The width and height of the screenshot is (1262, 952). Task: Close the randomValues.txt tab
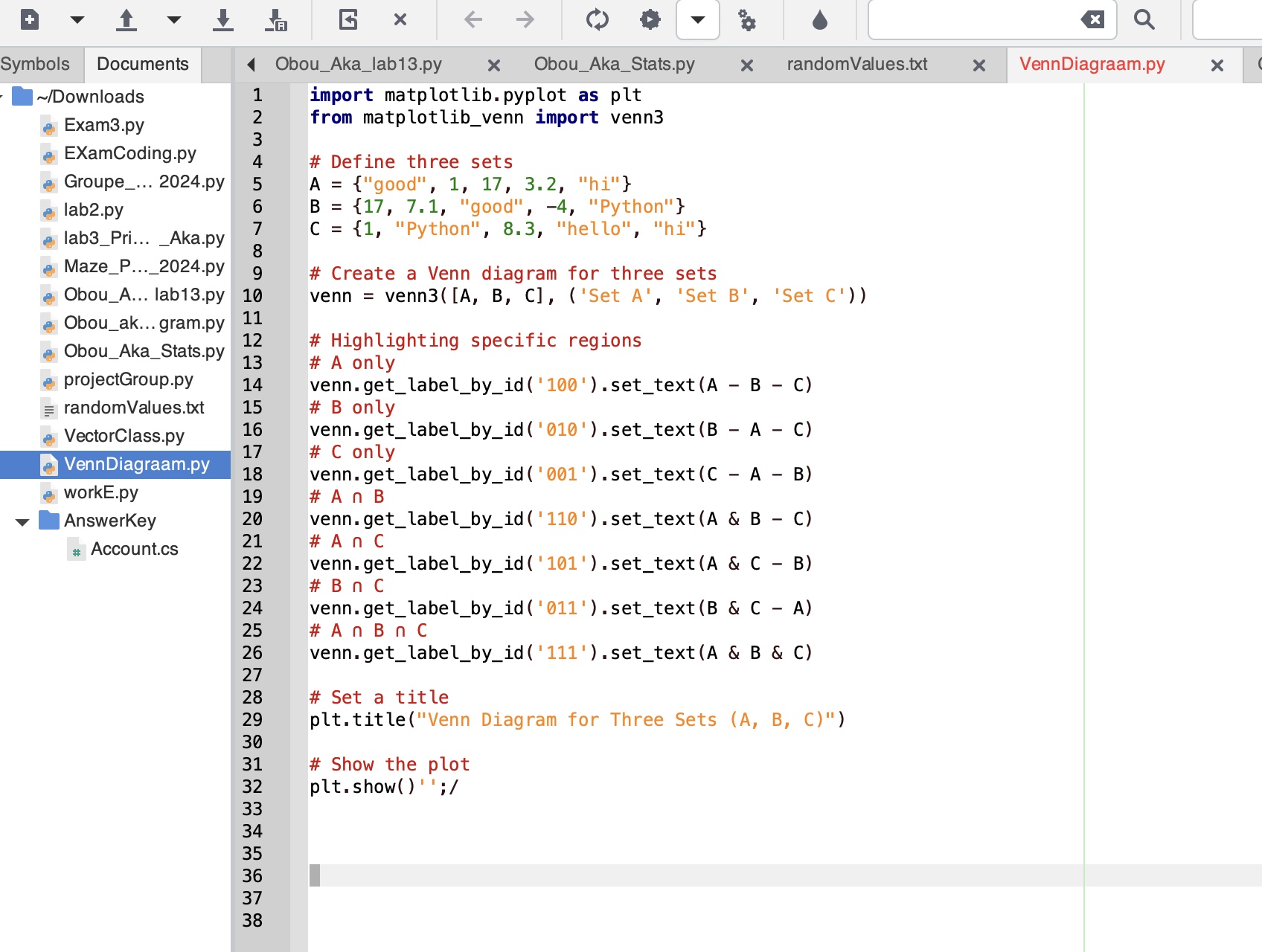coord(979,65)
